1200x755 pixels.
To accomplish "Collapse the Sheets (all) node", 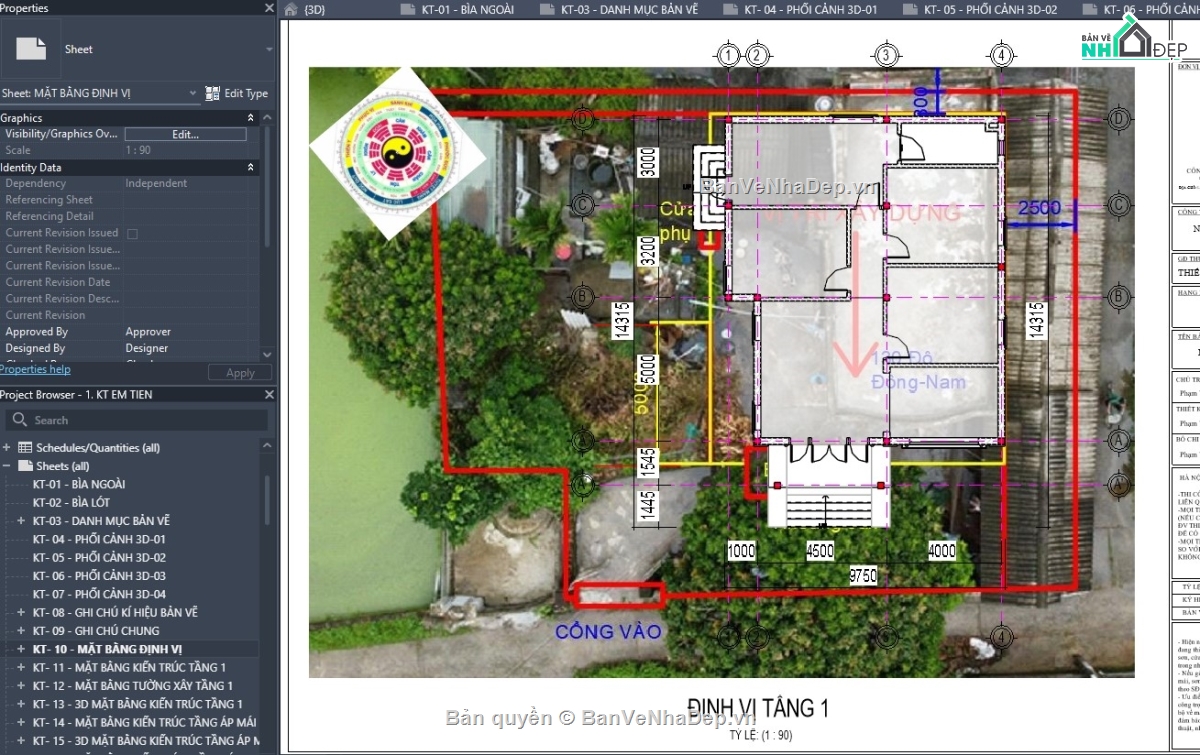I will [x=7, y=466].
